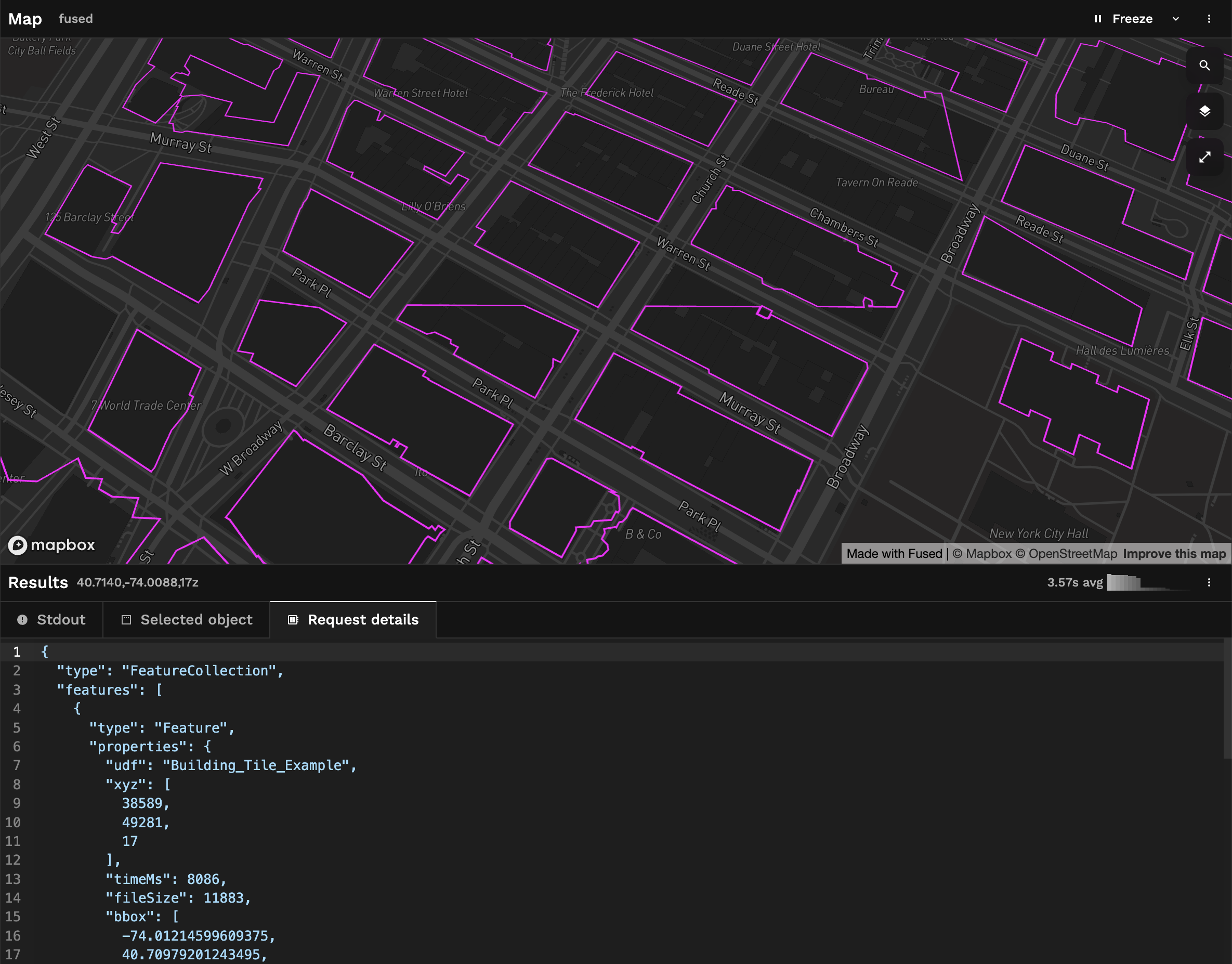This screenshot has width=1232, height=964.
Task: Click the Lilly O'Briens map label
Action: click(x=433, y=206)
